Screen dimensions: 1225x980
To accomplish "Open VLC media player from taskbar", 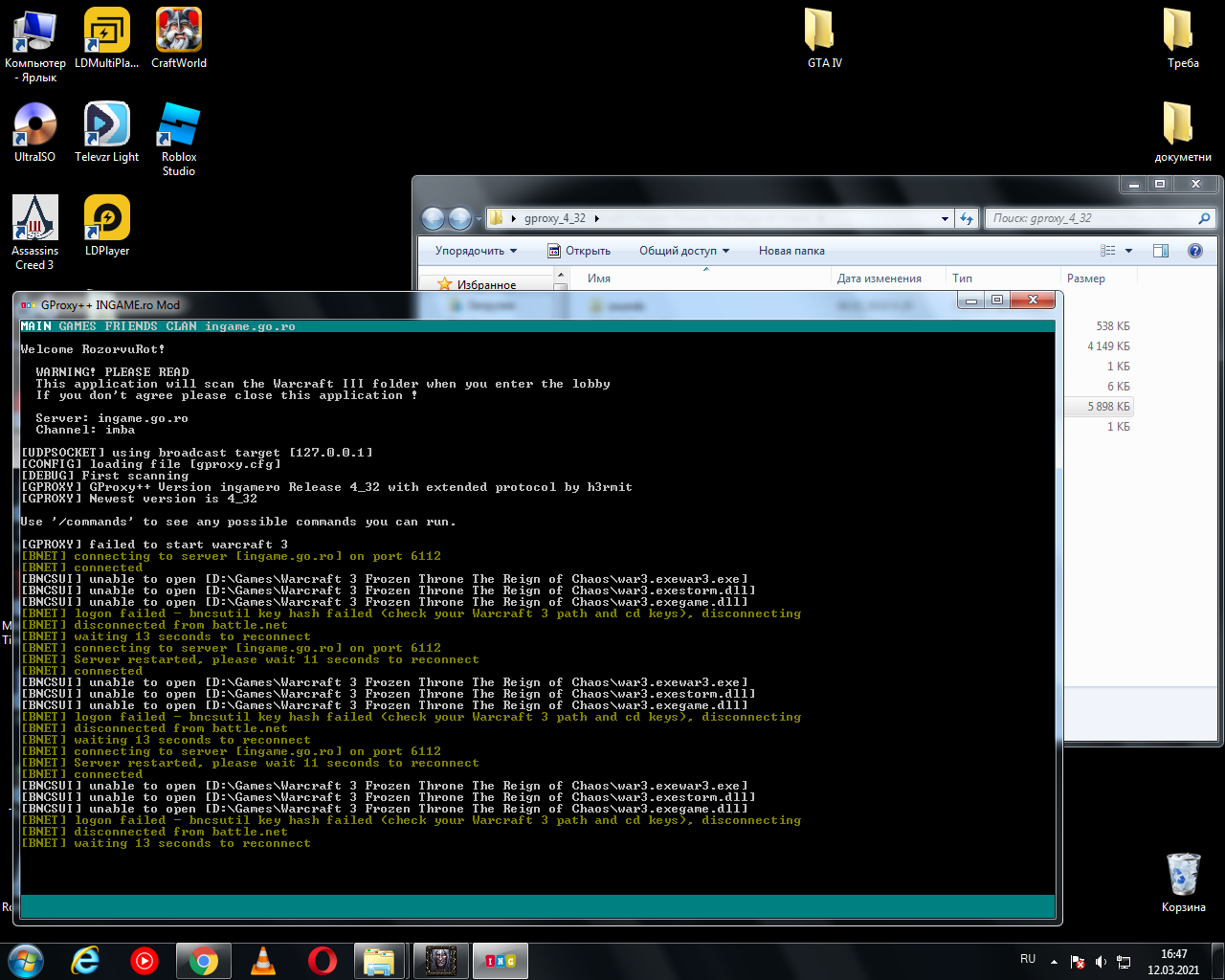I will (262, 960).
